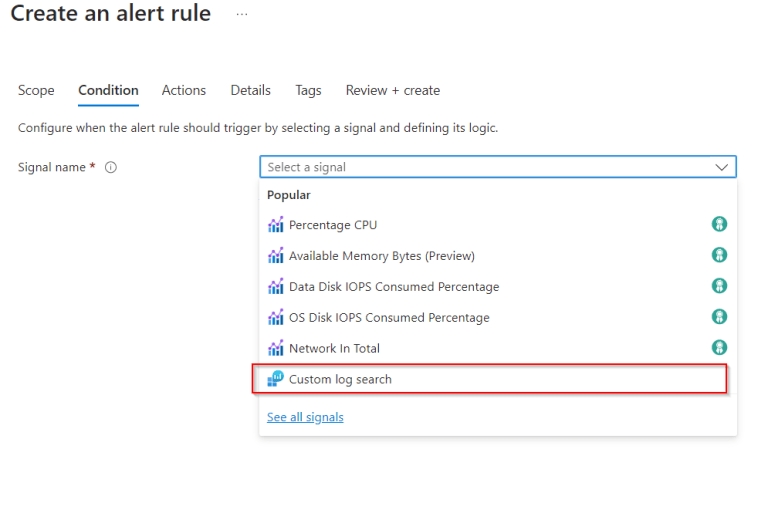The height and width of the screenshot is (520, 768).
Task: Click the Select a signal combo box field
Action: pos(498,167)
